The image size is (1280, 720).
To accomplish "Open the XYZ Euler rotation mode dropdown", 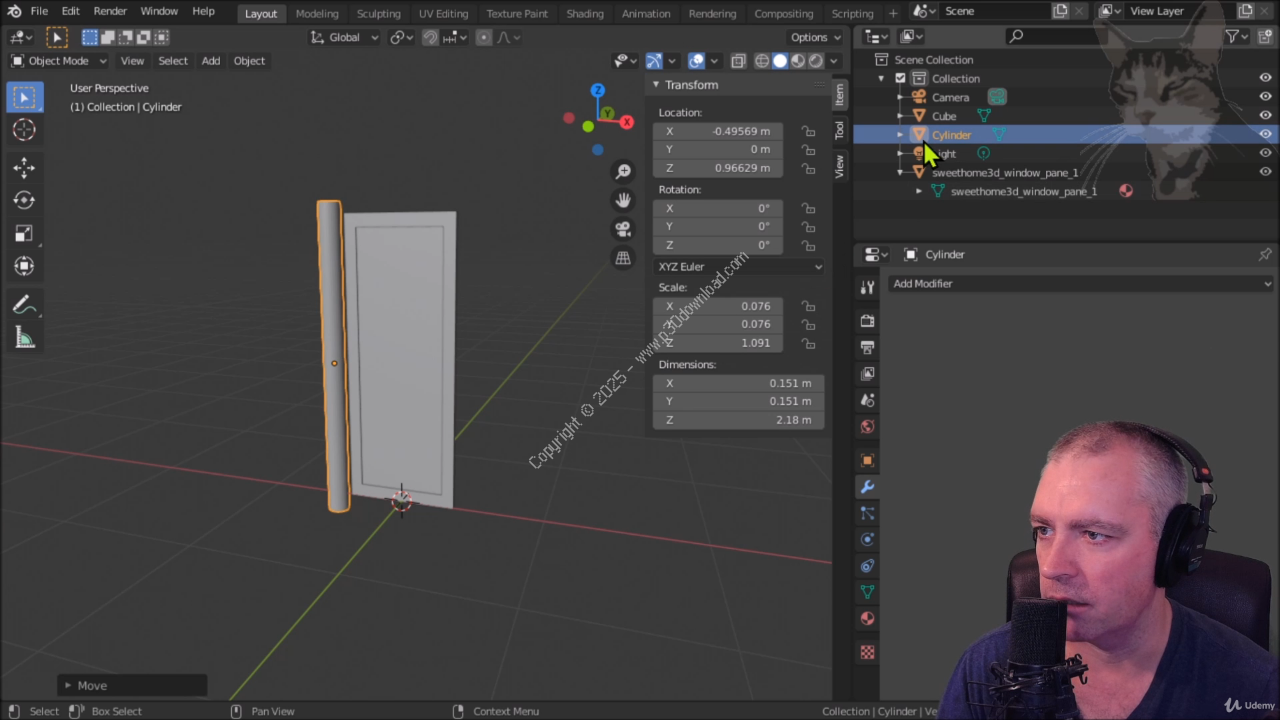I will (x=738, y=267).
